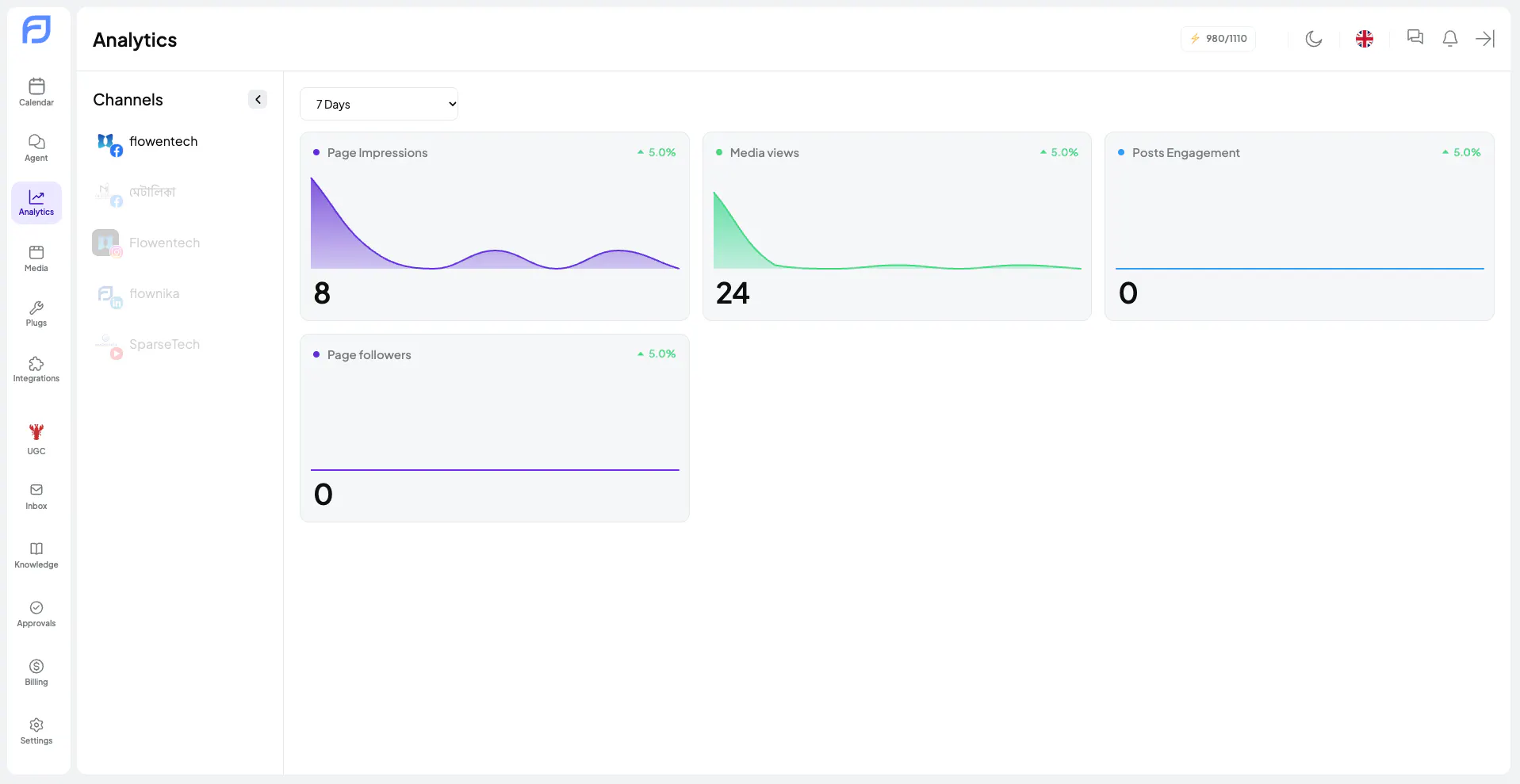Image resolution: width=1520 pixels, height=784 pixels.
Task: Toggle dark mode with moon icon
Action: tap(1314, 38)
